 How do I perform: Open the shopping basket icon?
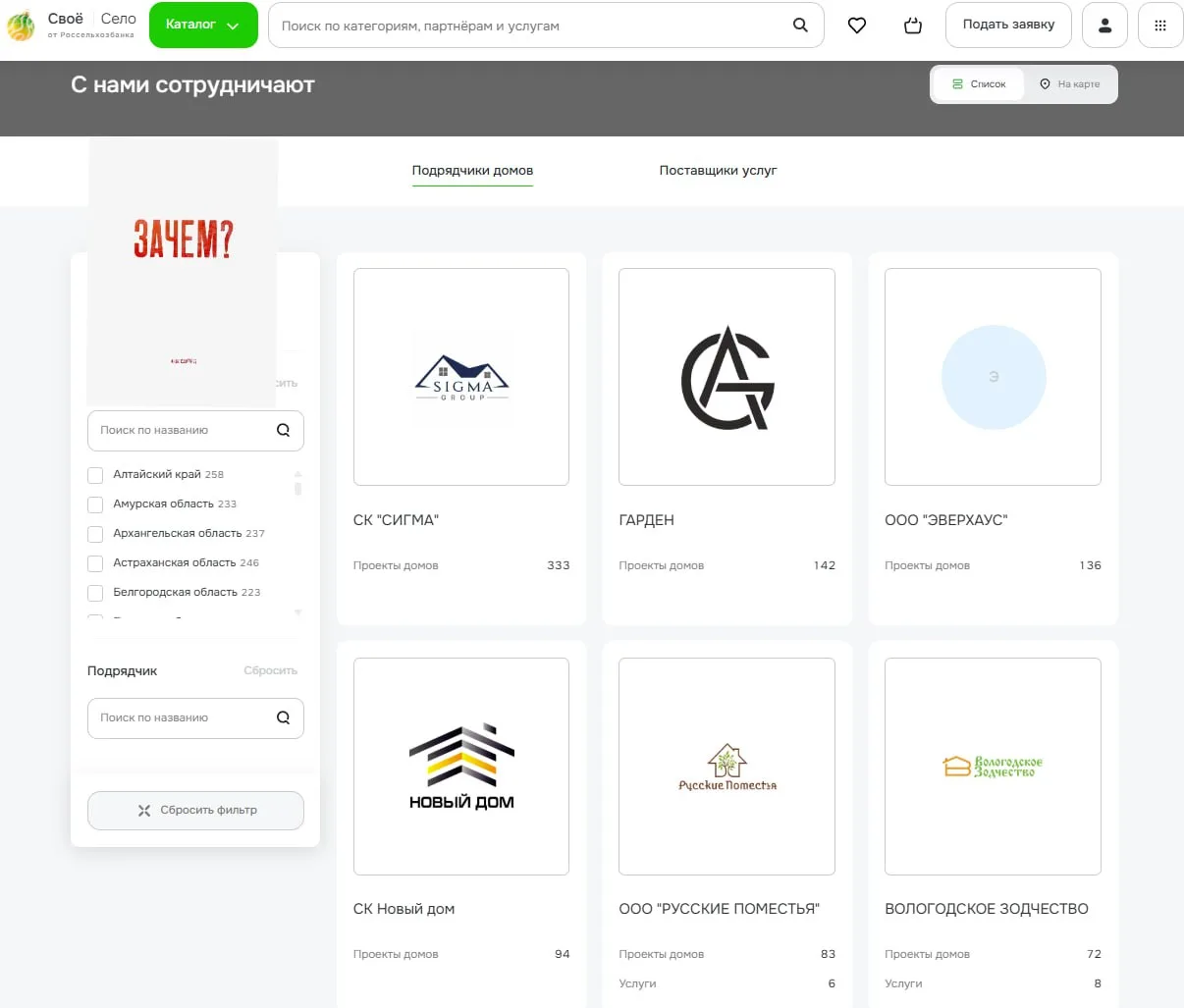point(913,26)
